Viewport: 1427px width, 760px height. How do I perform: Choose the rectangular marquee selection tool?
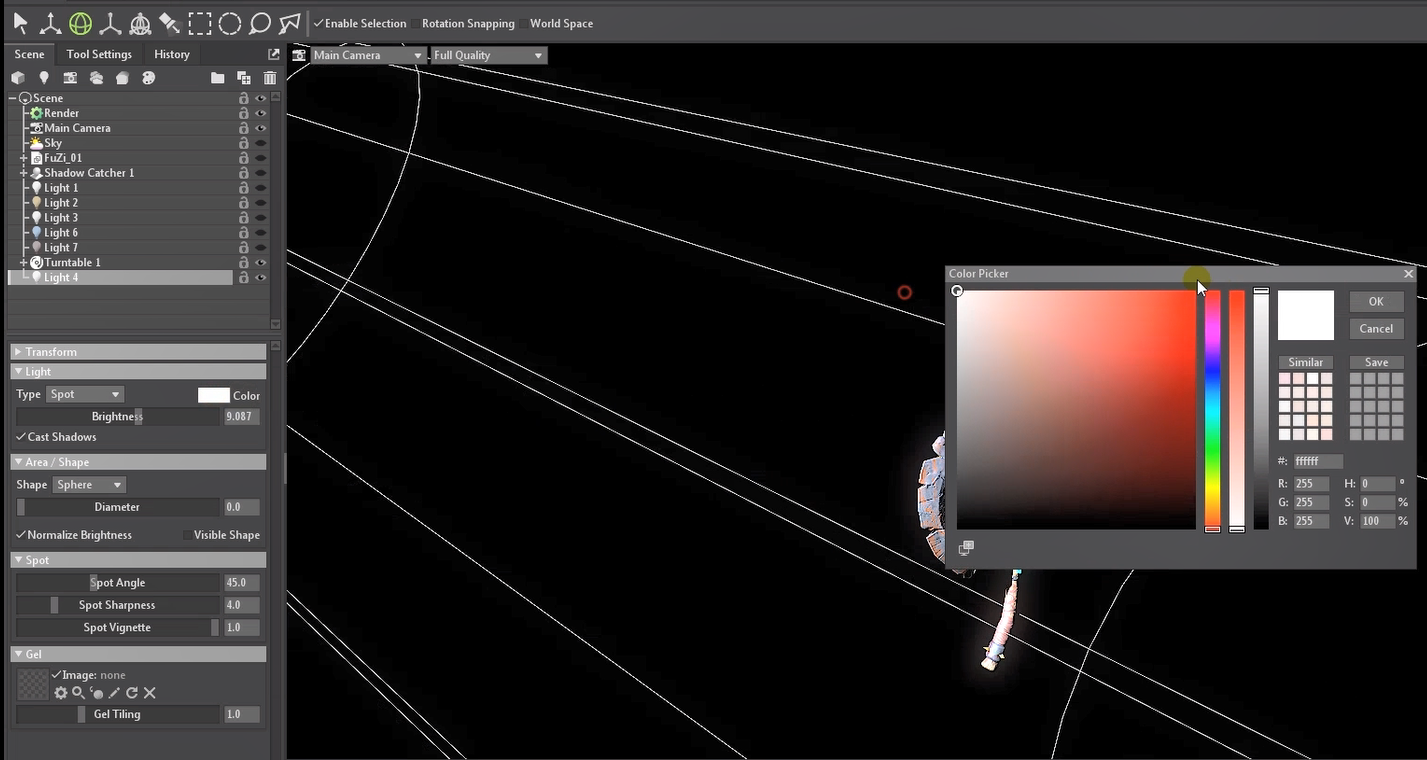click(x=200, y=23)
